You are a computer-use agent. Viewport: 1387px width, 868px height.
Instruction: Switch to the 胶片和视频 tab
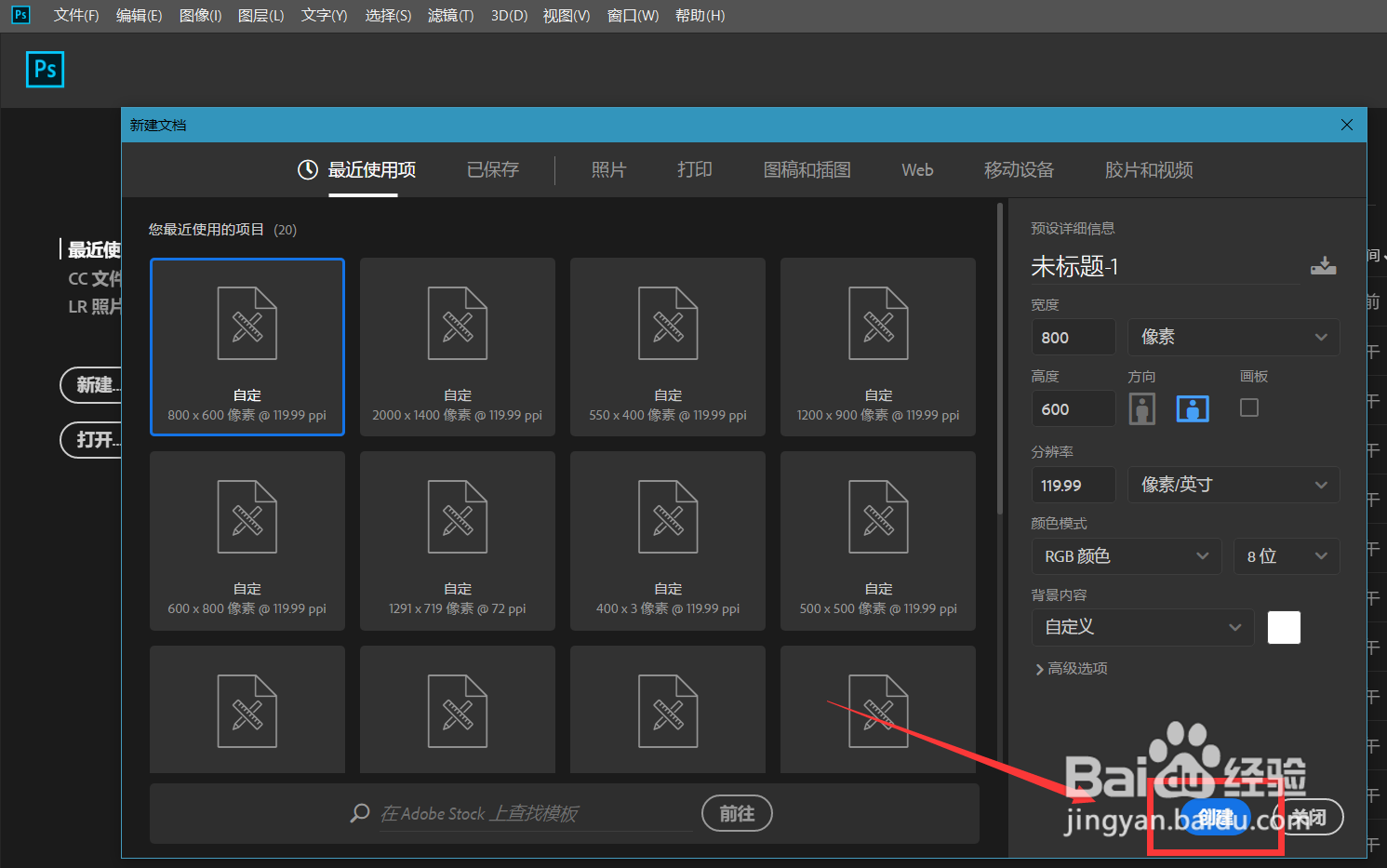click(x=1149, y=169)
